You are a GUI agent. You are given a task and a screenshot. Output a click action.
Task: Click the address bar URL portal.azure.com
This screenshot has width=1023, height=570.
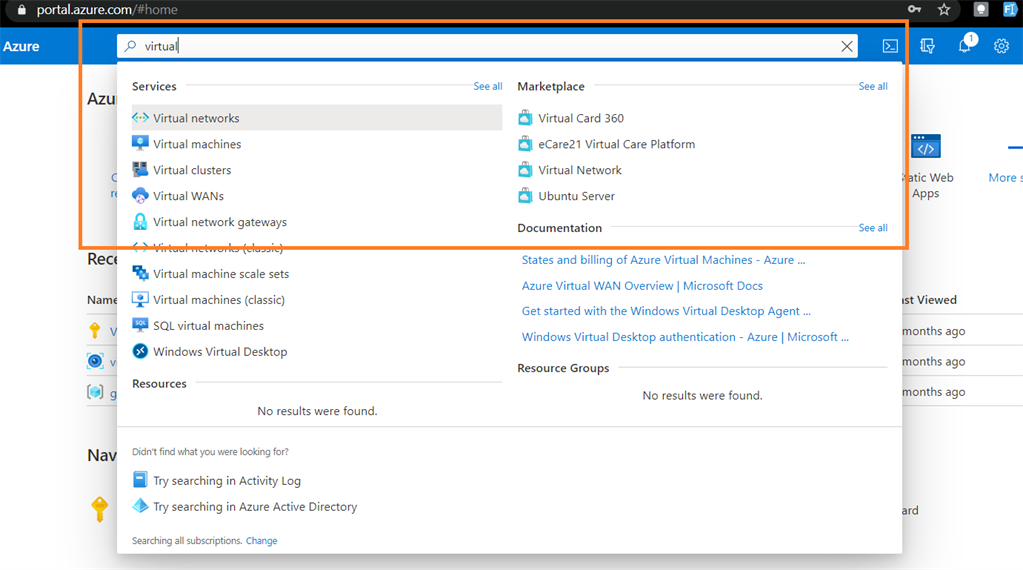click(107, 10)
